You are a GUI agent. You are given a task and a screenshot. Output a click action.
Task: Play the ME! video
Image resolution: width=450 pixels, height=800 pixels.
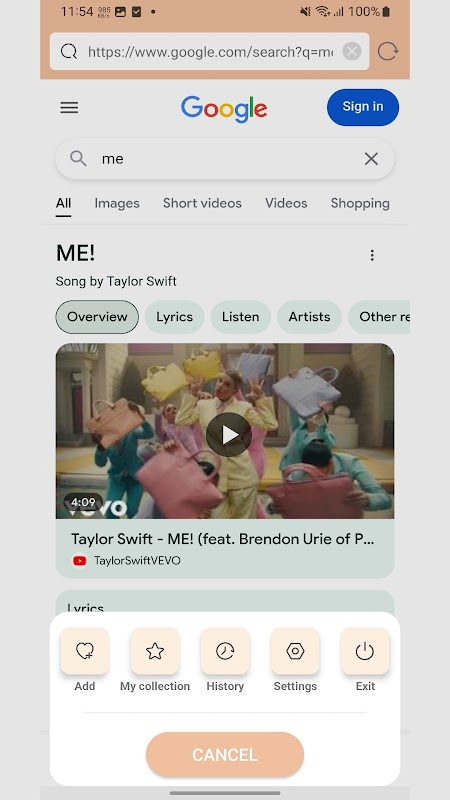click(229, 435)
